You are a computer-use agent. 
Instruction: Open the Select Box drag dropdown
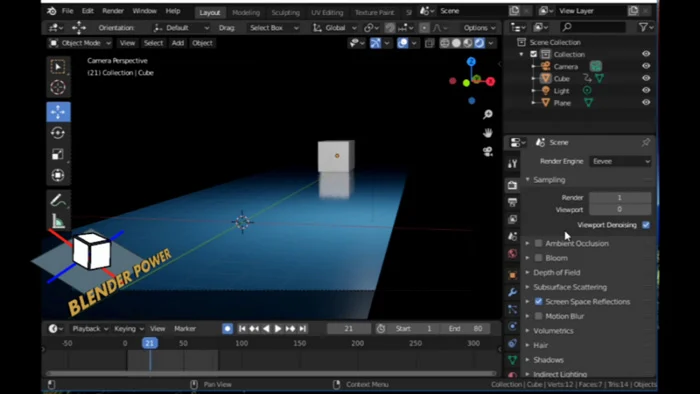(x=273, y=28)
